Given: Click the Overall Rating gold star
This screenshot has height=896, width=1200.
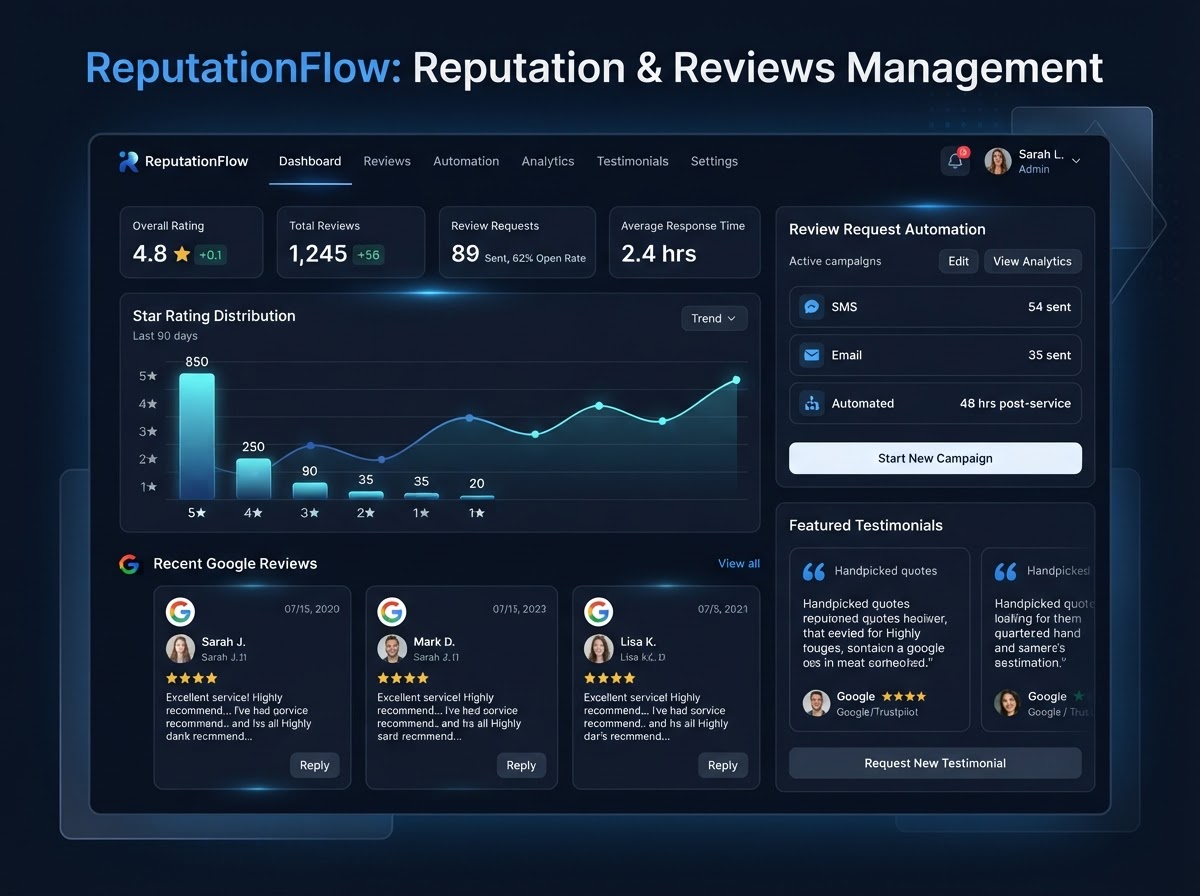Looking at the screenshot, I should point(182,254).
